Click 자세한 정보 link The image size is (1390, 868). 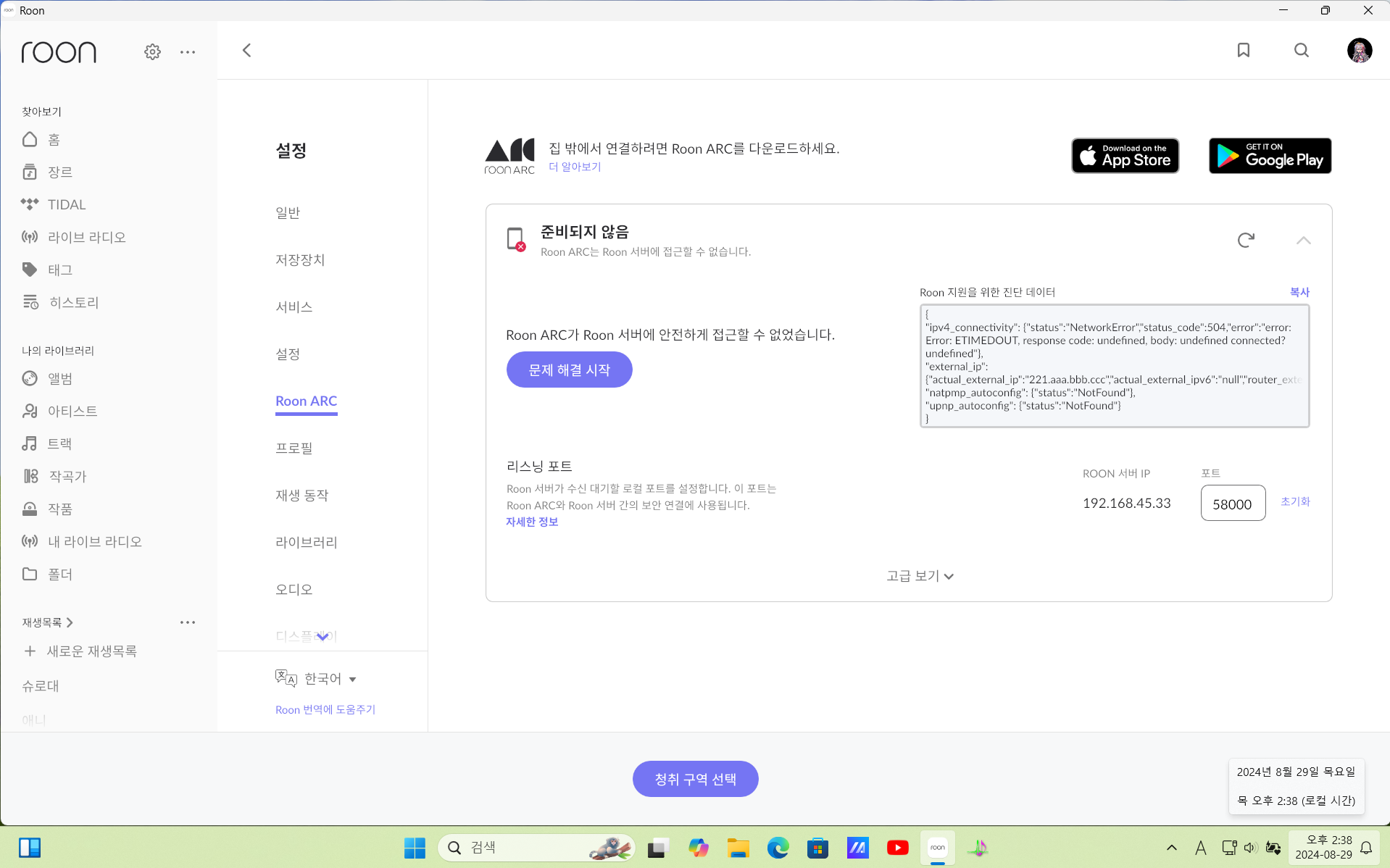[532, 522]
